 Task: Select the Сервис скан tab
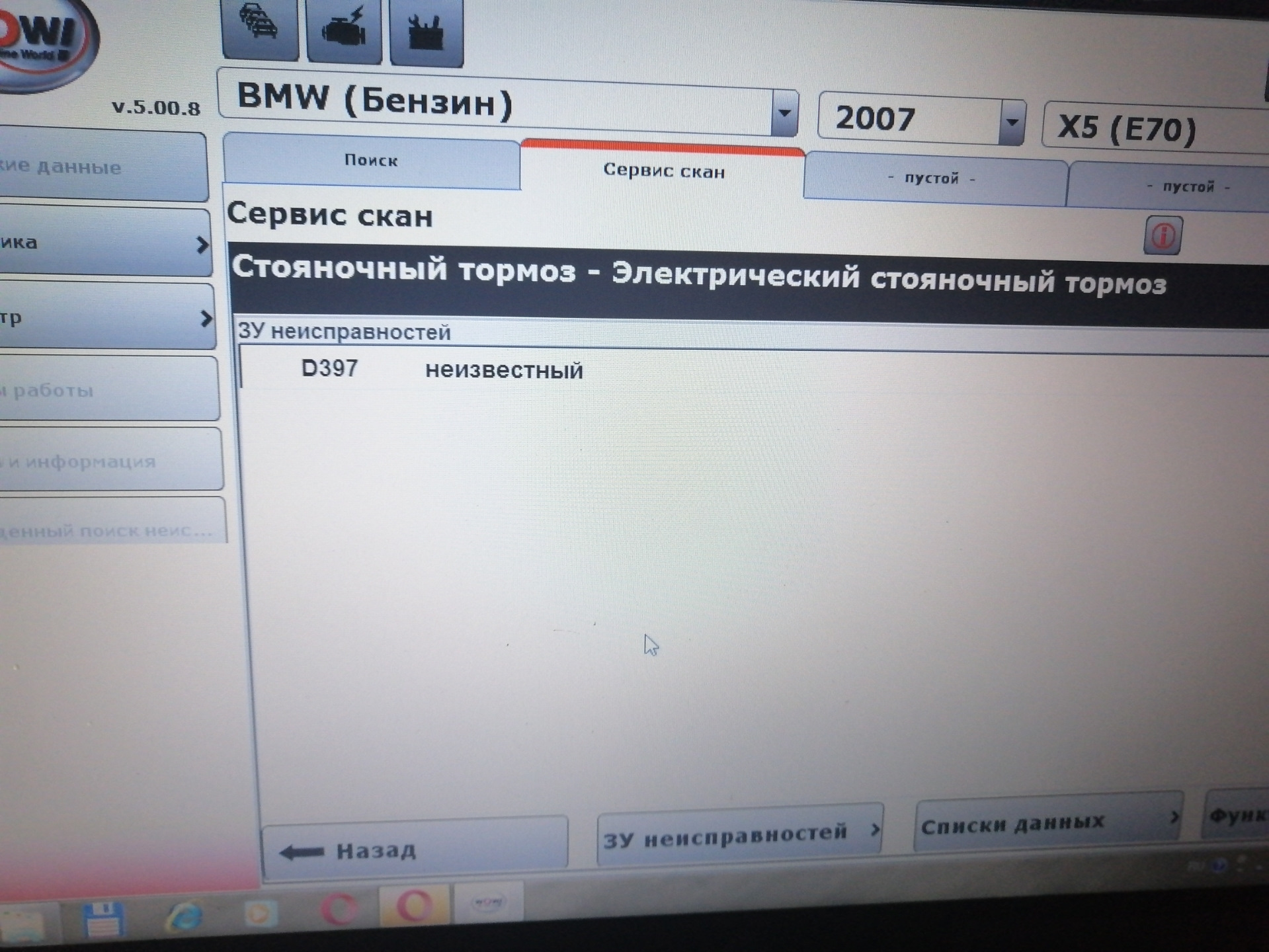pos(663,171)
